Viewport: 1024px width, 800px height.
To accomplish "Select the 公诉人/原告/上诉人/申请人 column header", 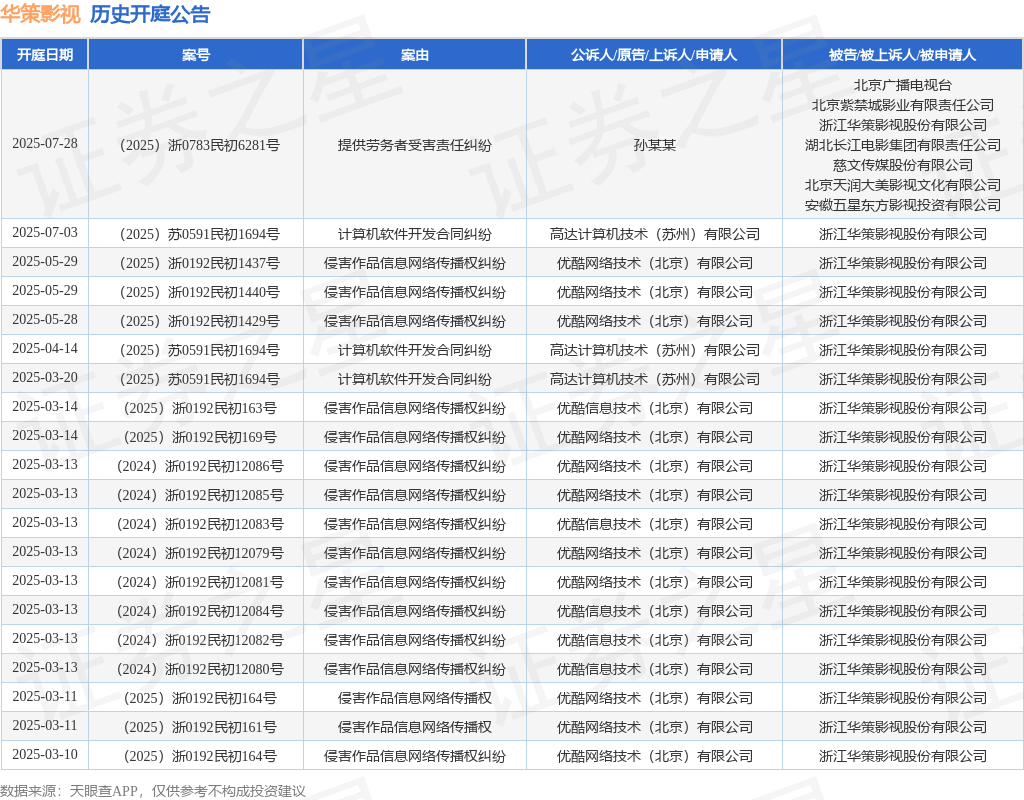I will click(654, 55).
